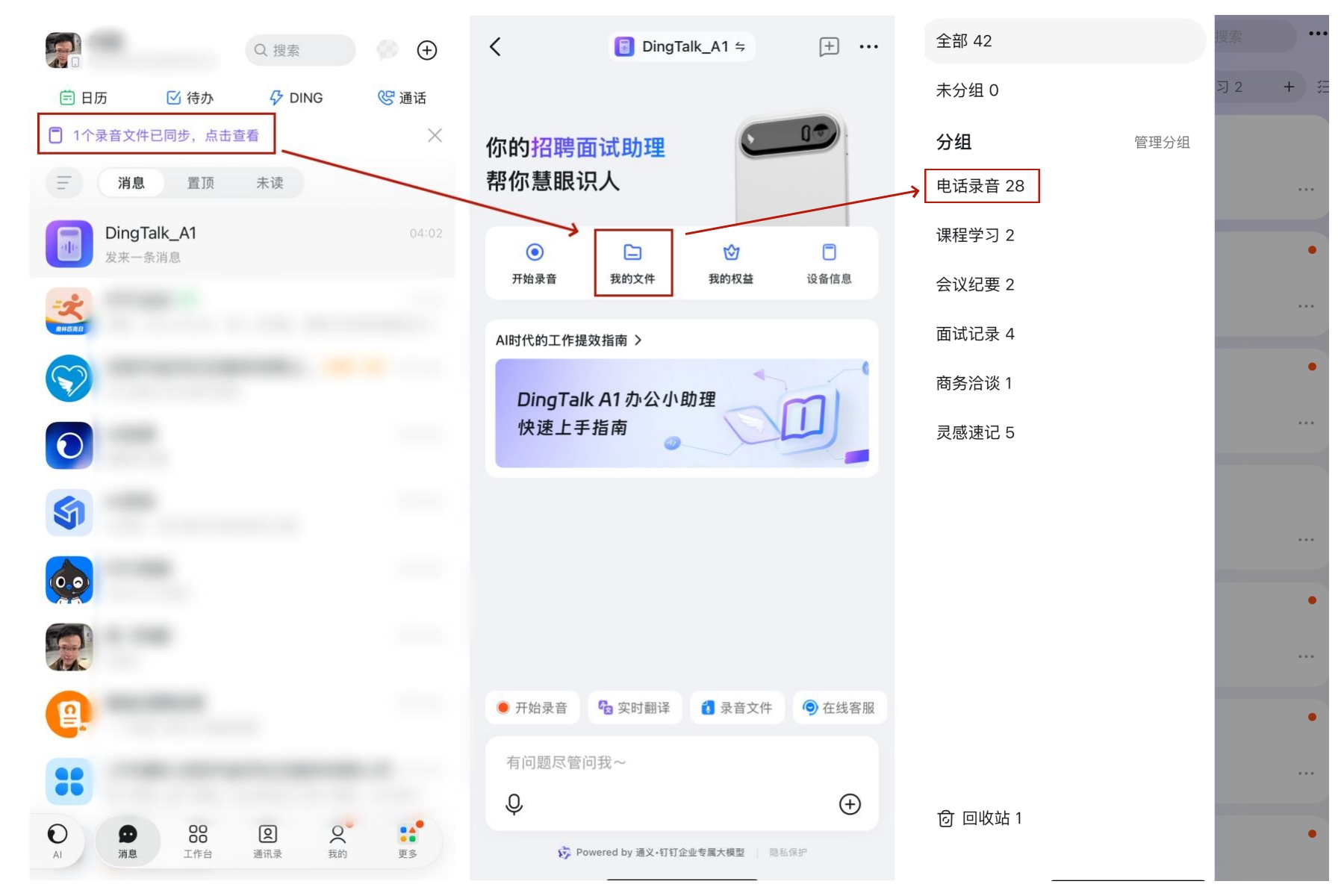
Task: Tap the 实时翻译 quick action chip
Action: (x=635, y=708)
